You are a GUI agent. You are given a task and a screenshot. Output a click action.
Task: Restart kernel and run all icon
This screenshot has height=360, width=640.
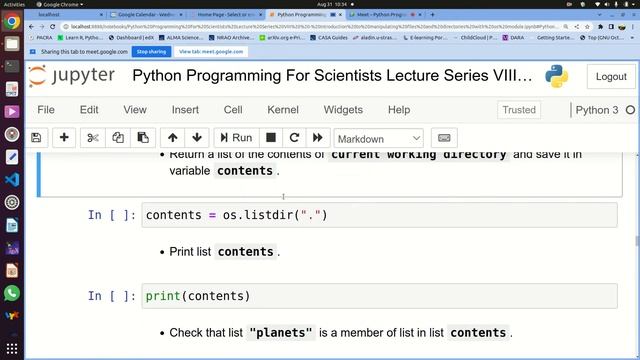point(318,138)
